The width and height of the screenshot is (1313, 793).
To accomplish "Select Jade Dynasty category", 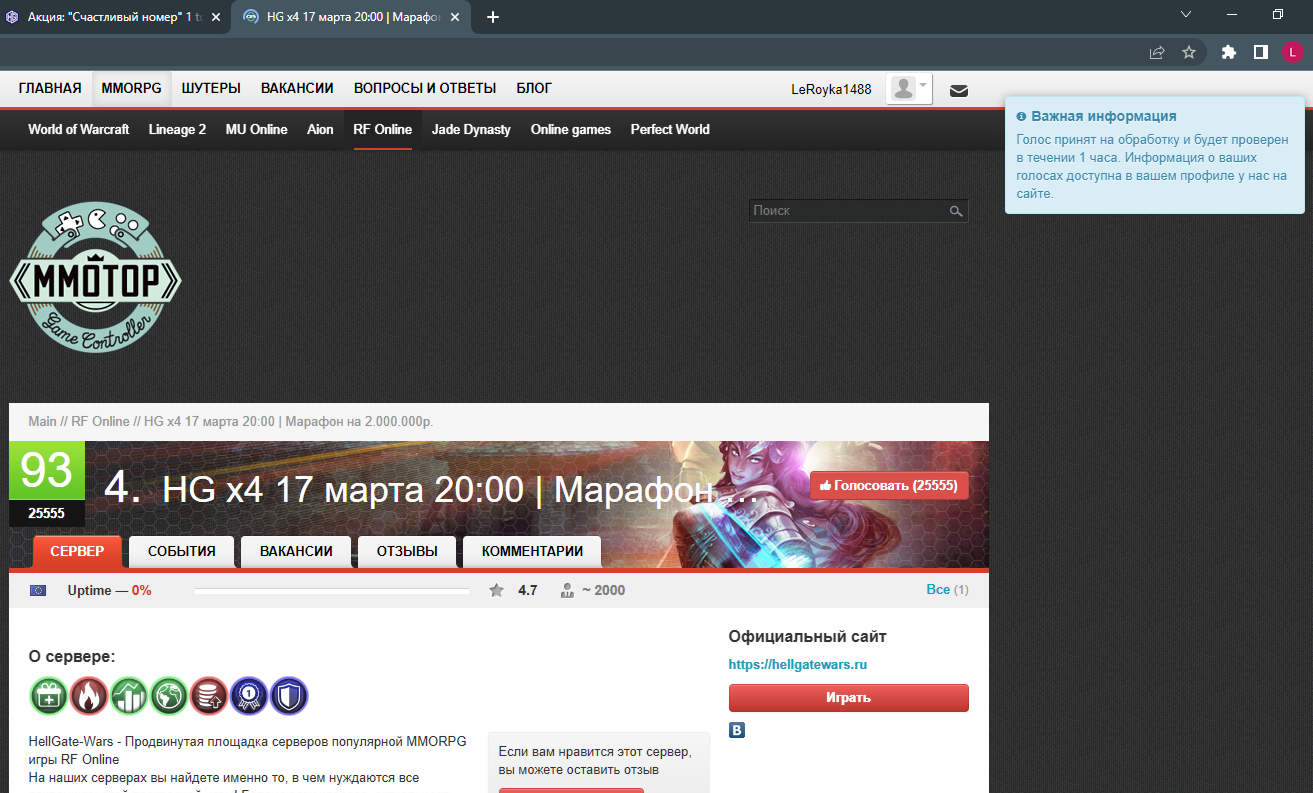I will 471,129.
